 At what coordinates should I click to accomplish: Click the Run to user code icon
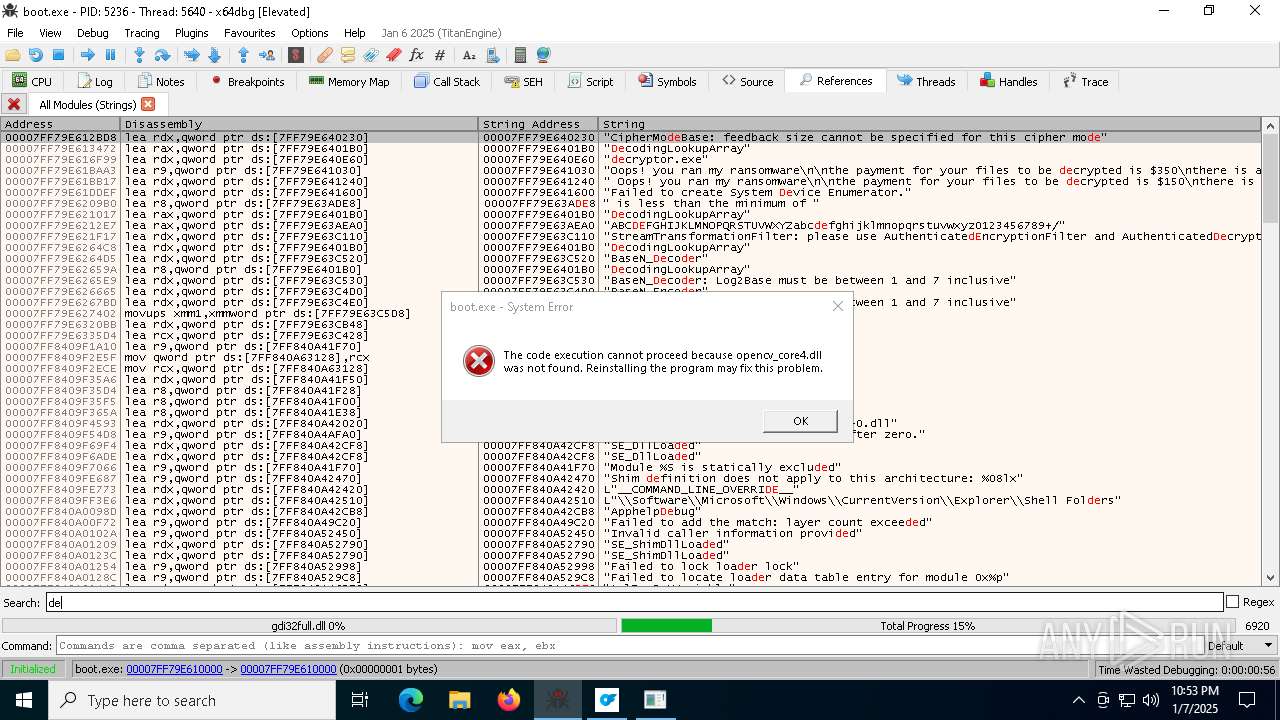[266, 55]
